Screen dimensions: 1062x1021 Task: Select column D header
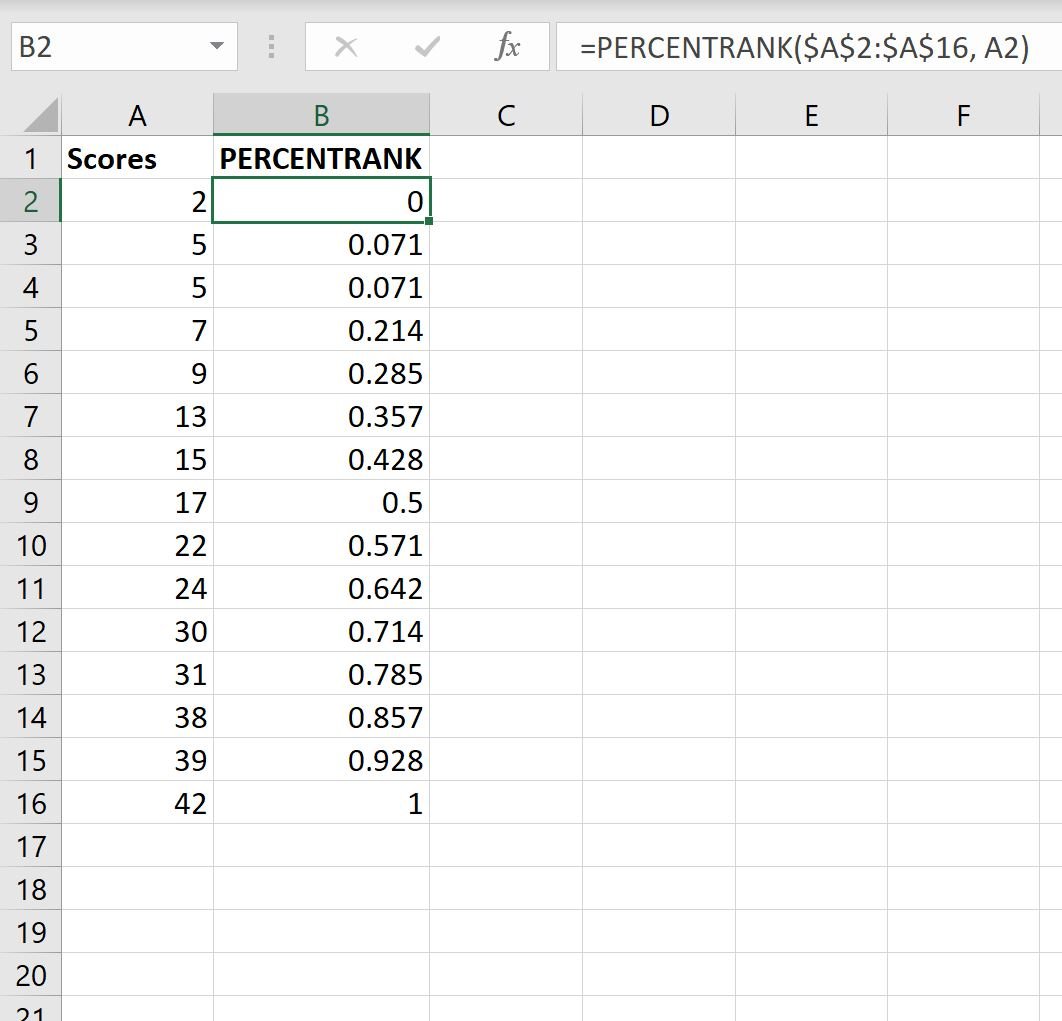click(659, 114)
